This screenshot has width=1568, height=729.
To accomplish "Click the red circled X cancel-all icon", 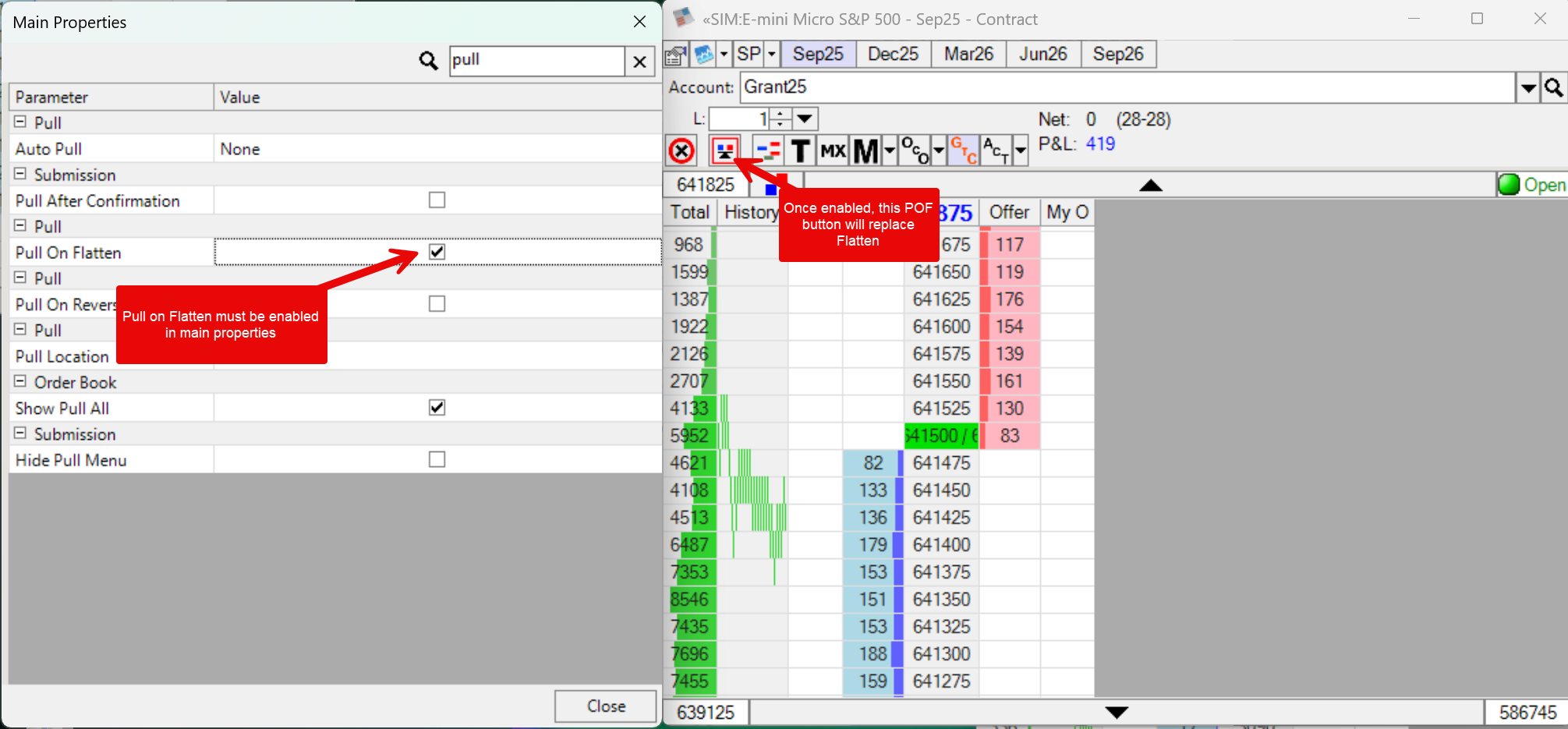I will coord(681,150).
